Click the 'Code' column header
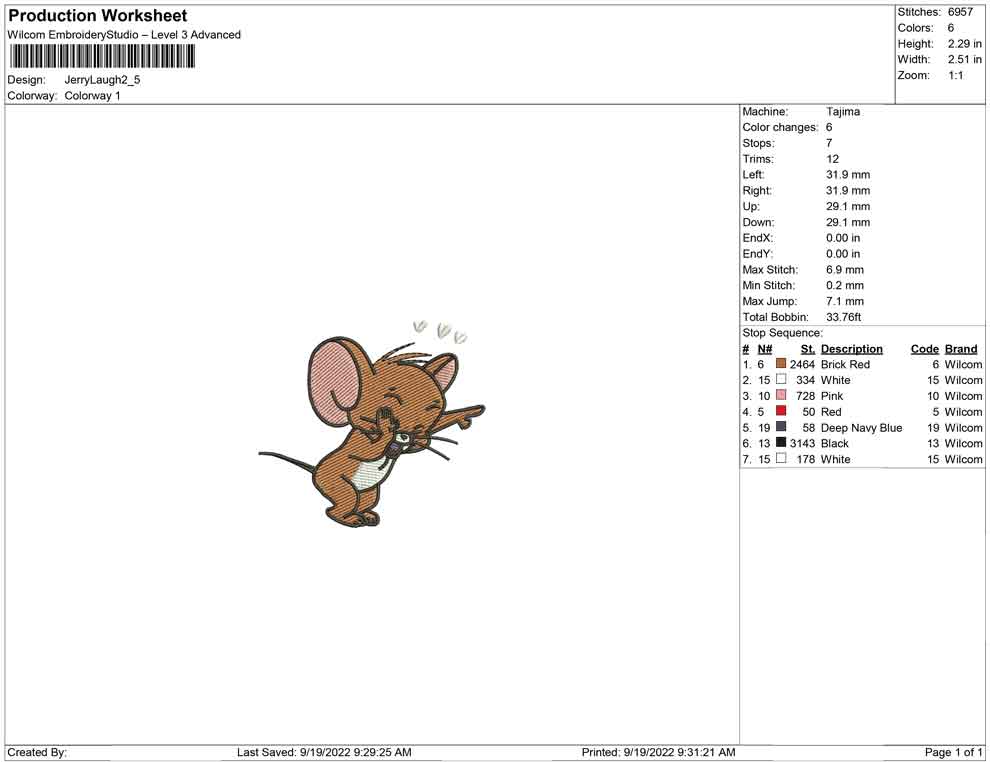 pyautogui.click(x=925, y=349)
